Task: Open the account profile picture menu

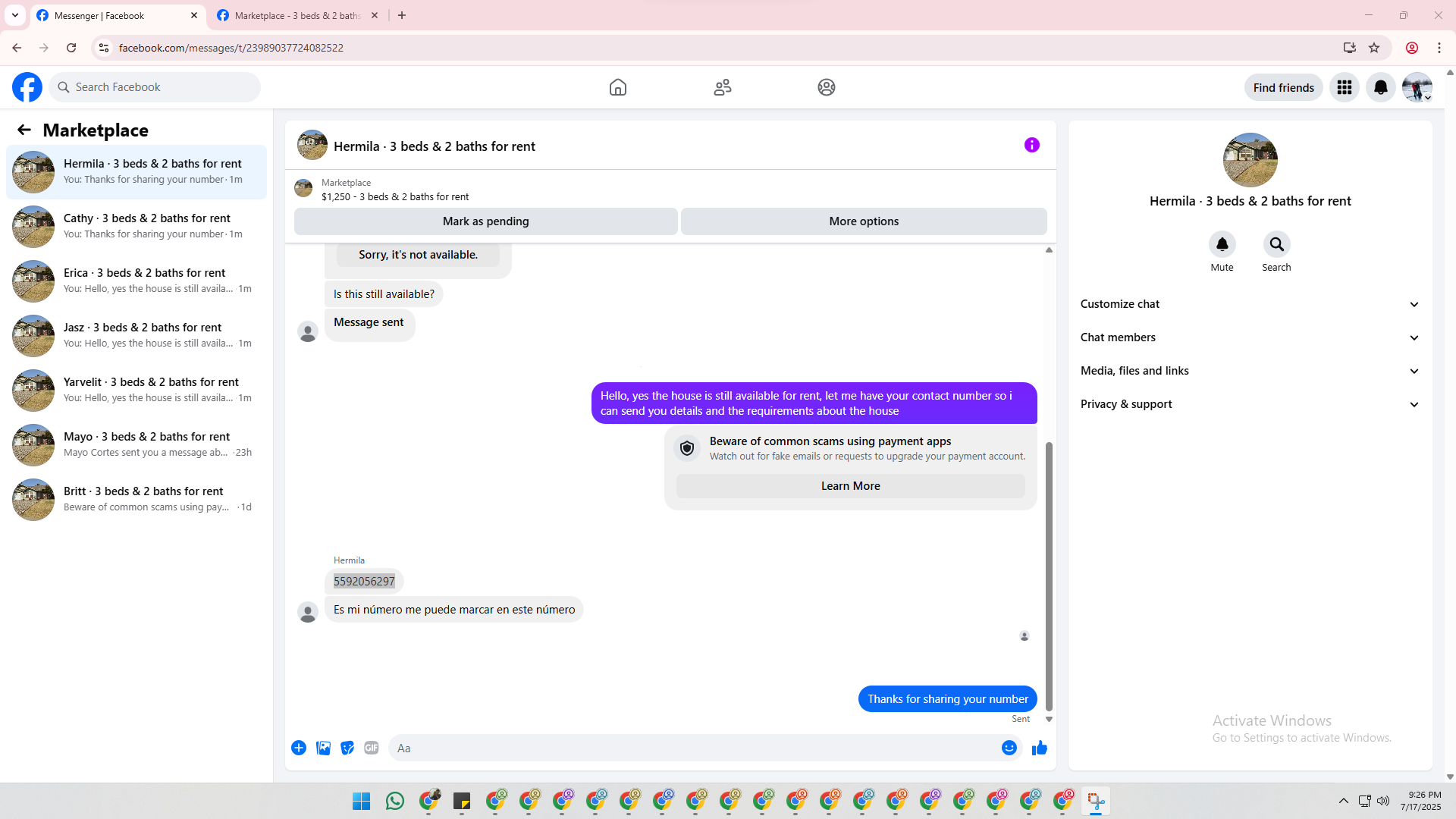Action: pos(1417,87)
